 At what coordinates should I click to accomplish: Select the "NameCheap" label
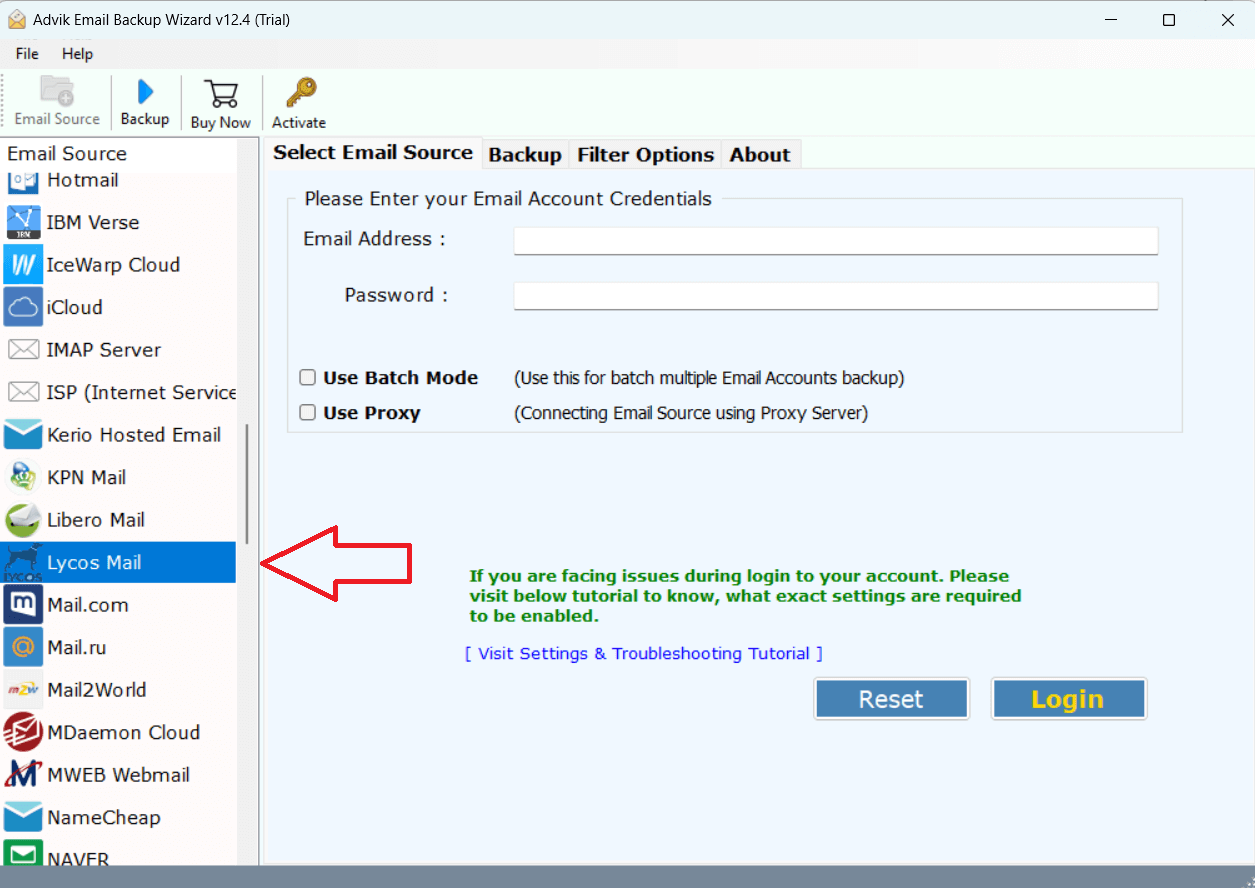click(104, 818)
